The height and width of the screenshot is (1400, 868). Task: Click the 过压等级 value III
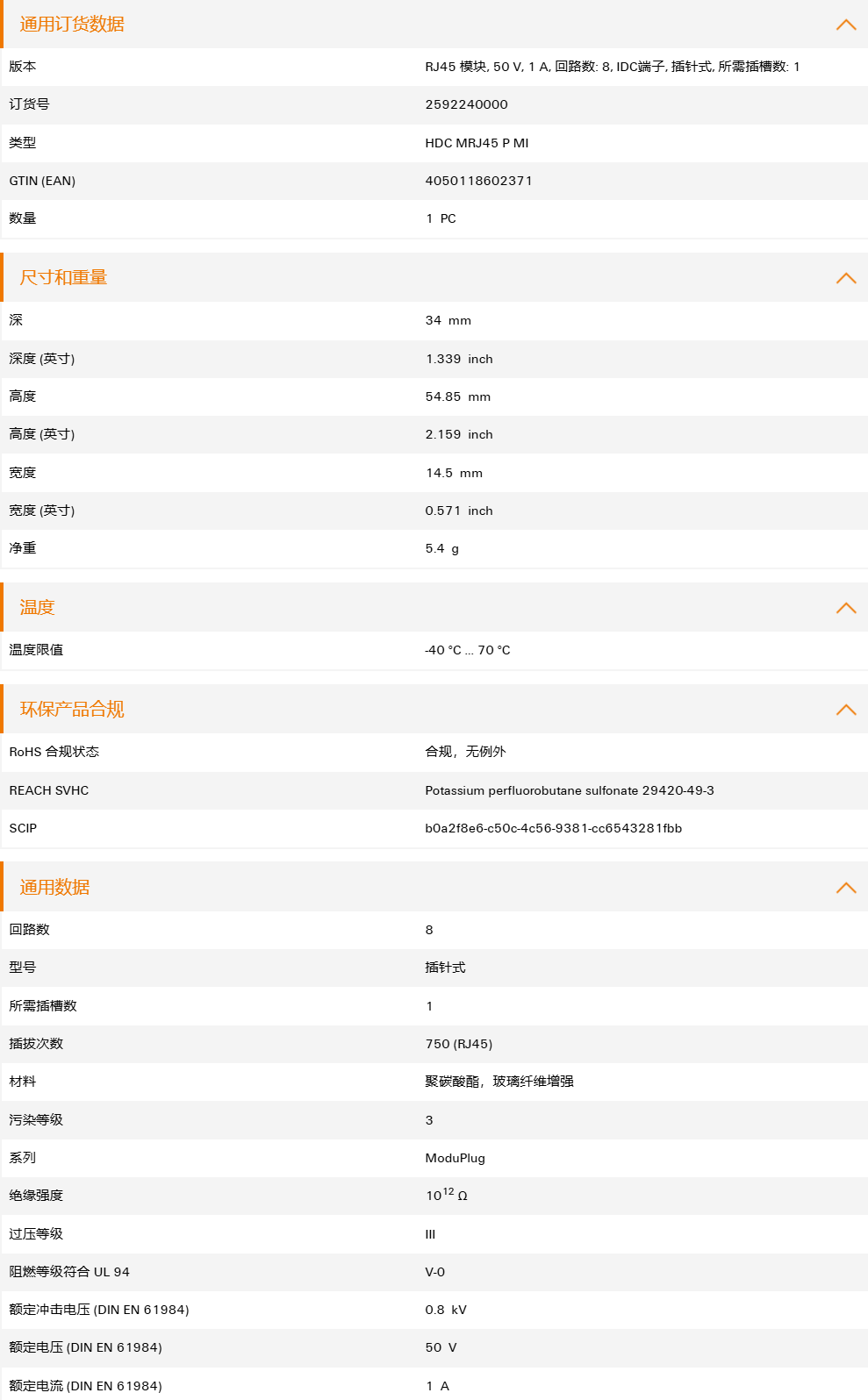point(430,1234)
